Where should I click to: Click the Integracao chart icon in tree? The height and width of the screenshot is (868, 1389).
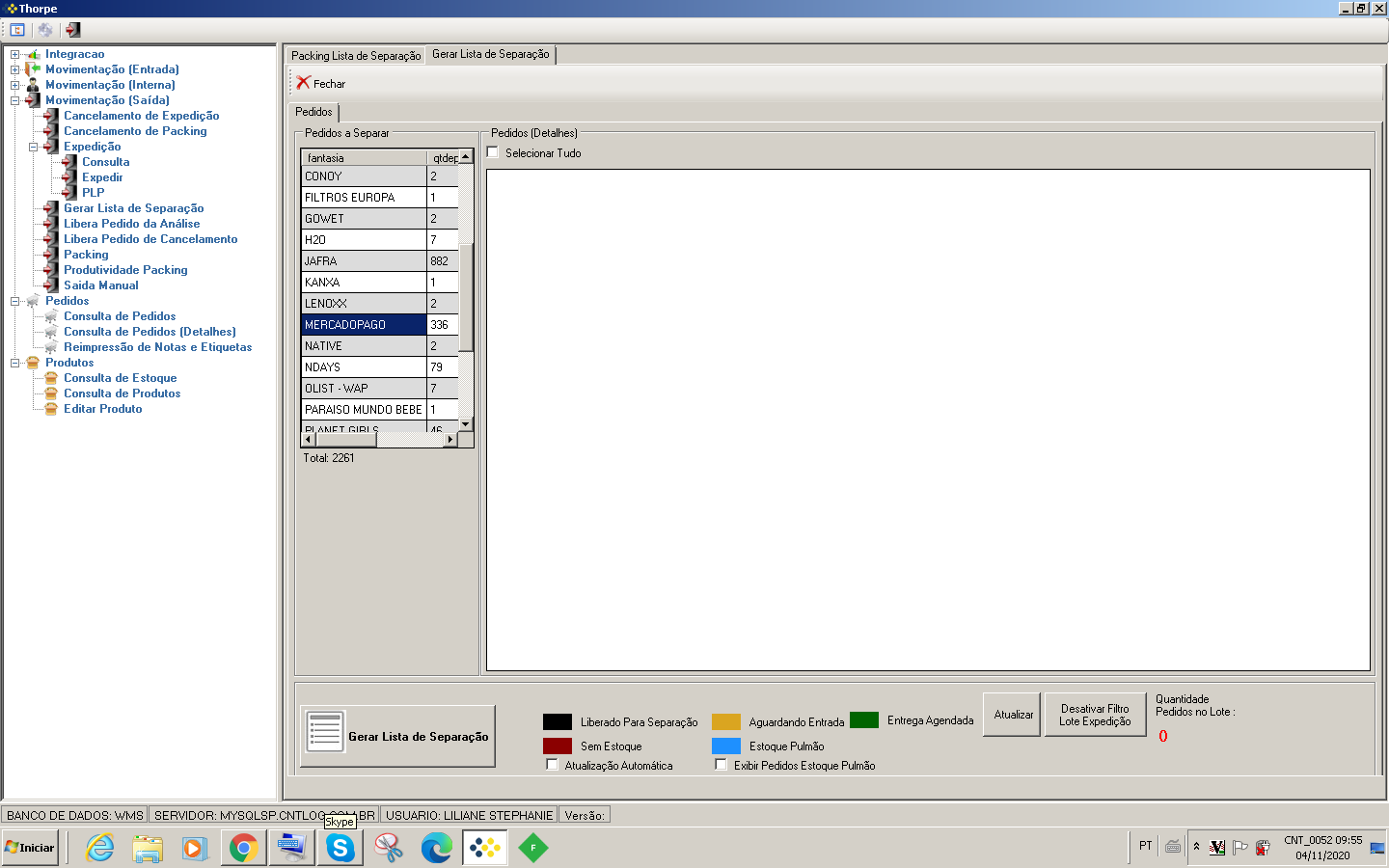point(34,54)
